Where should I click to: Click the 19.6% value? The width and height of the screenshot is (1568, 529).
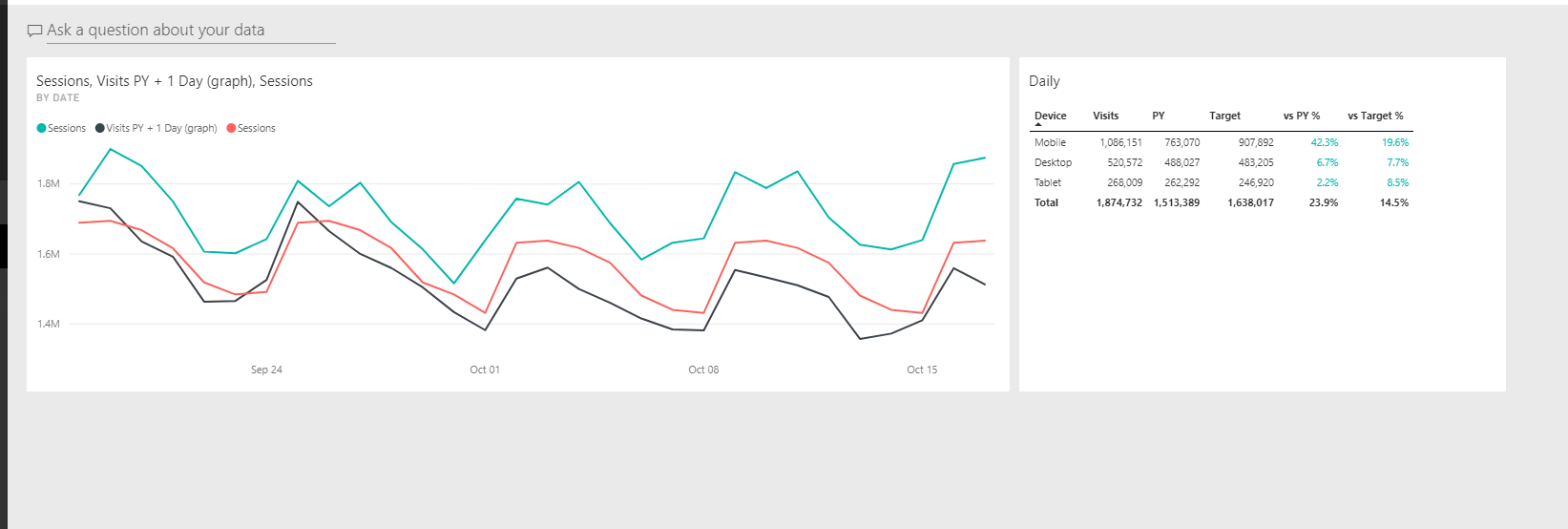click(1395, 142)
